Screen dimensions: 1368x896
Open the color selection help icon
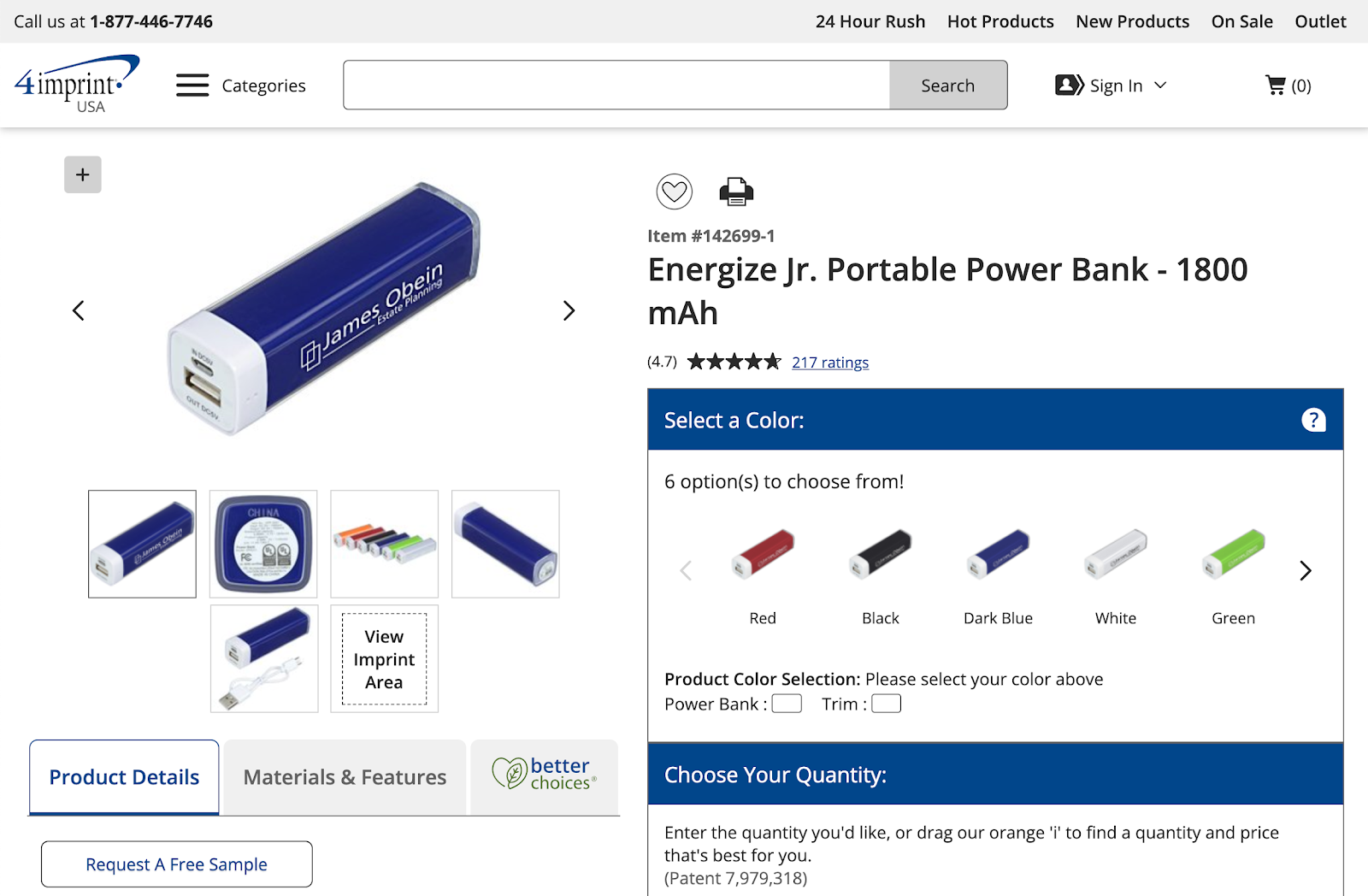[1313, 420]
